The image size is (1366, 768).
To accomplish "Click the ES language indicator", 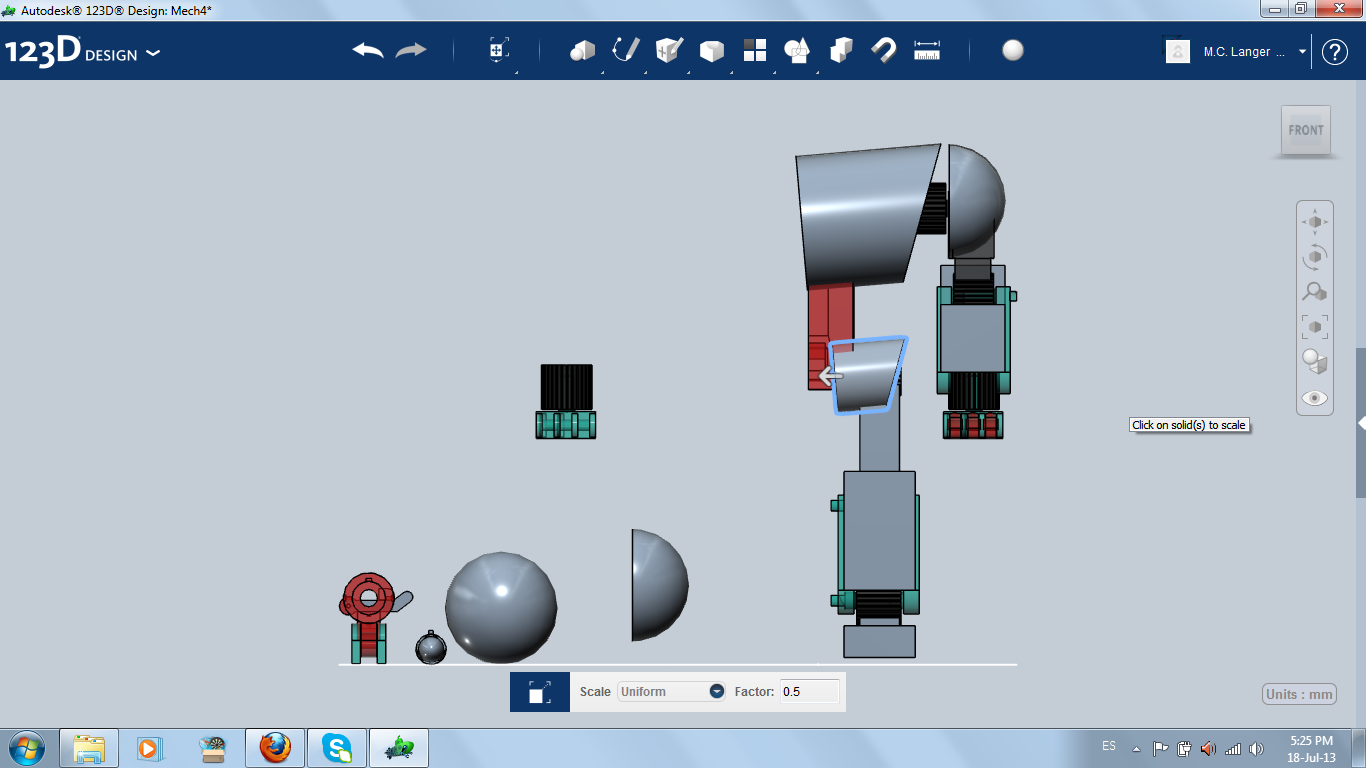I will [x=1109, y=746].
